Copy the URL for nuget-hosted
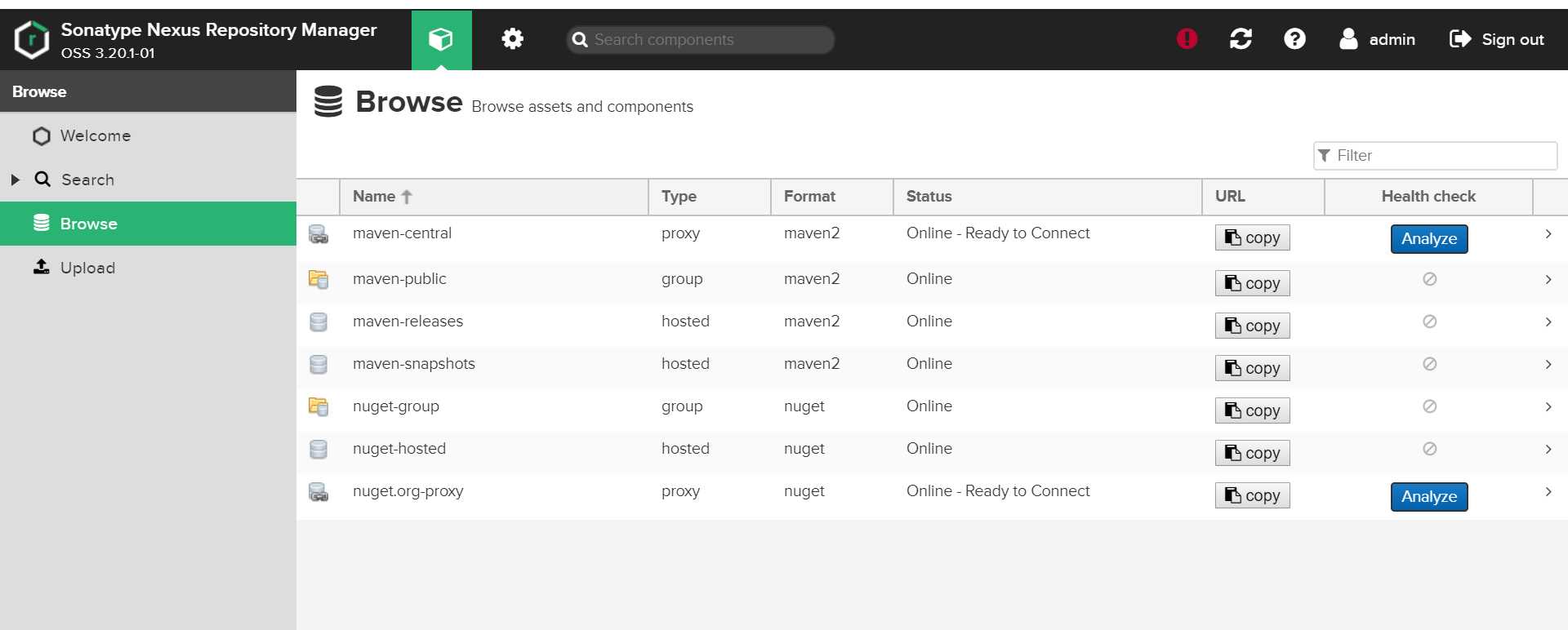The height and width of the screenshot is (630, 1568). (x=1252, y=453)
